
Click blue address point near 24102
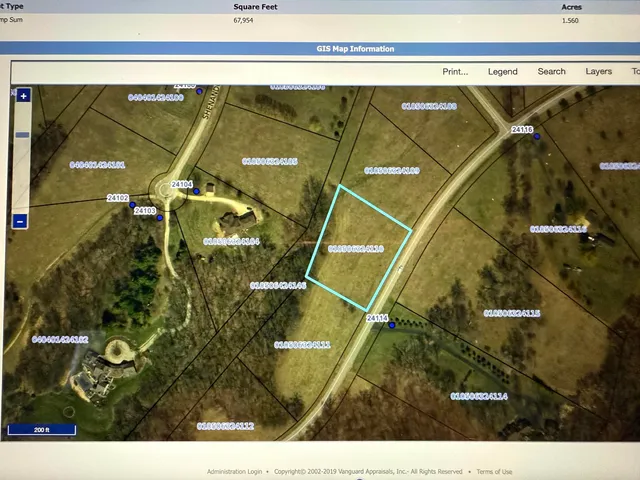coord(134,203)
